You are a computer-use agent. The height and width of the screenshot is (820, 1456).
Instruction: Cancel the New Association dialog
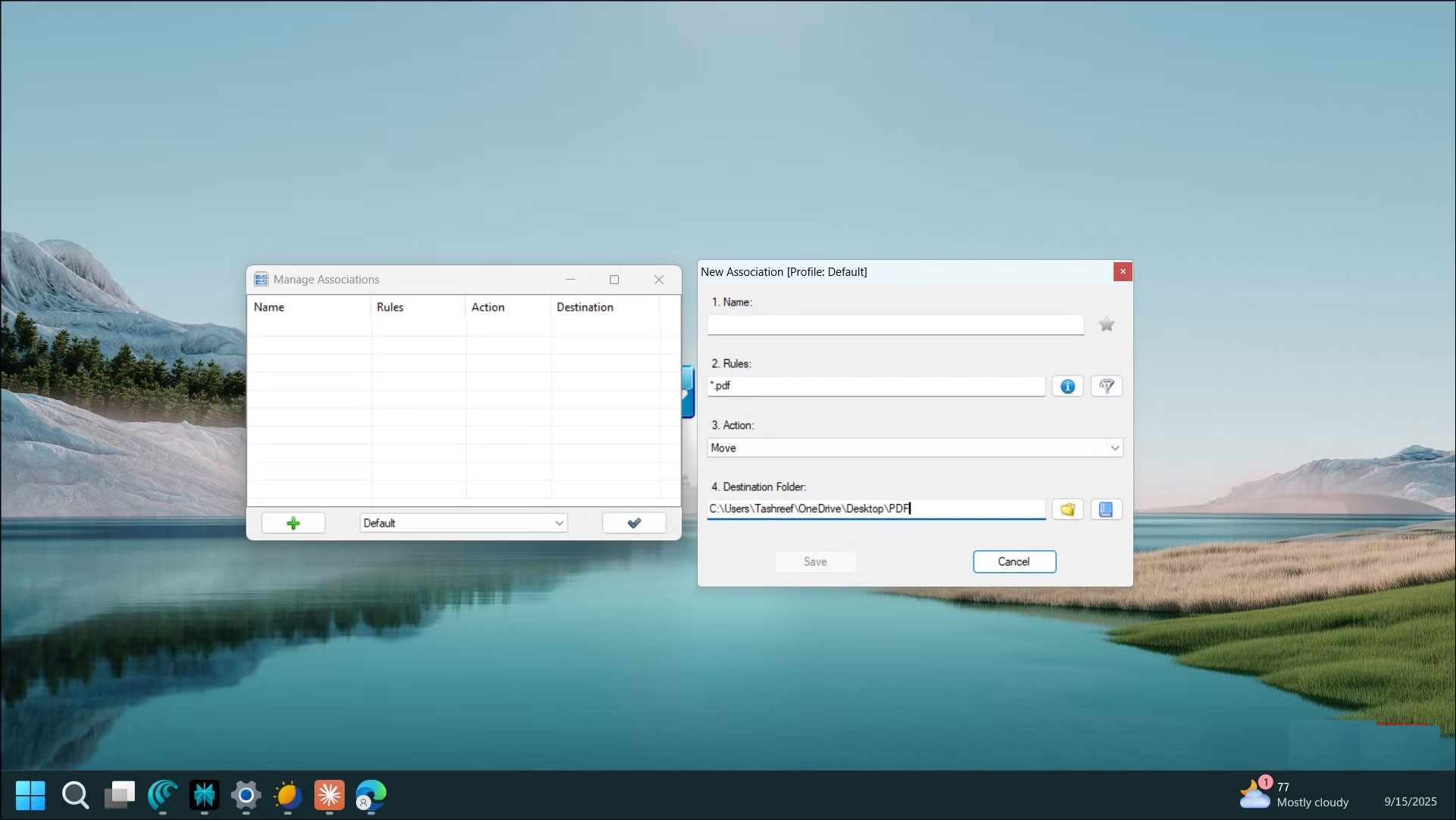[x=1014, y=562]
